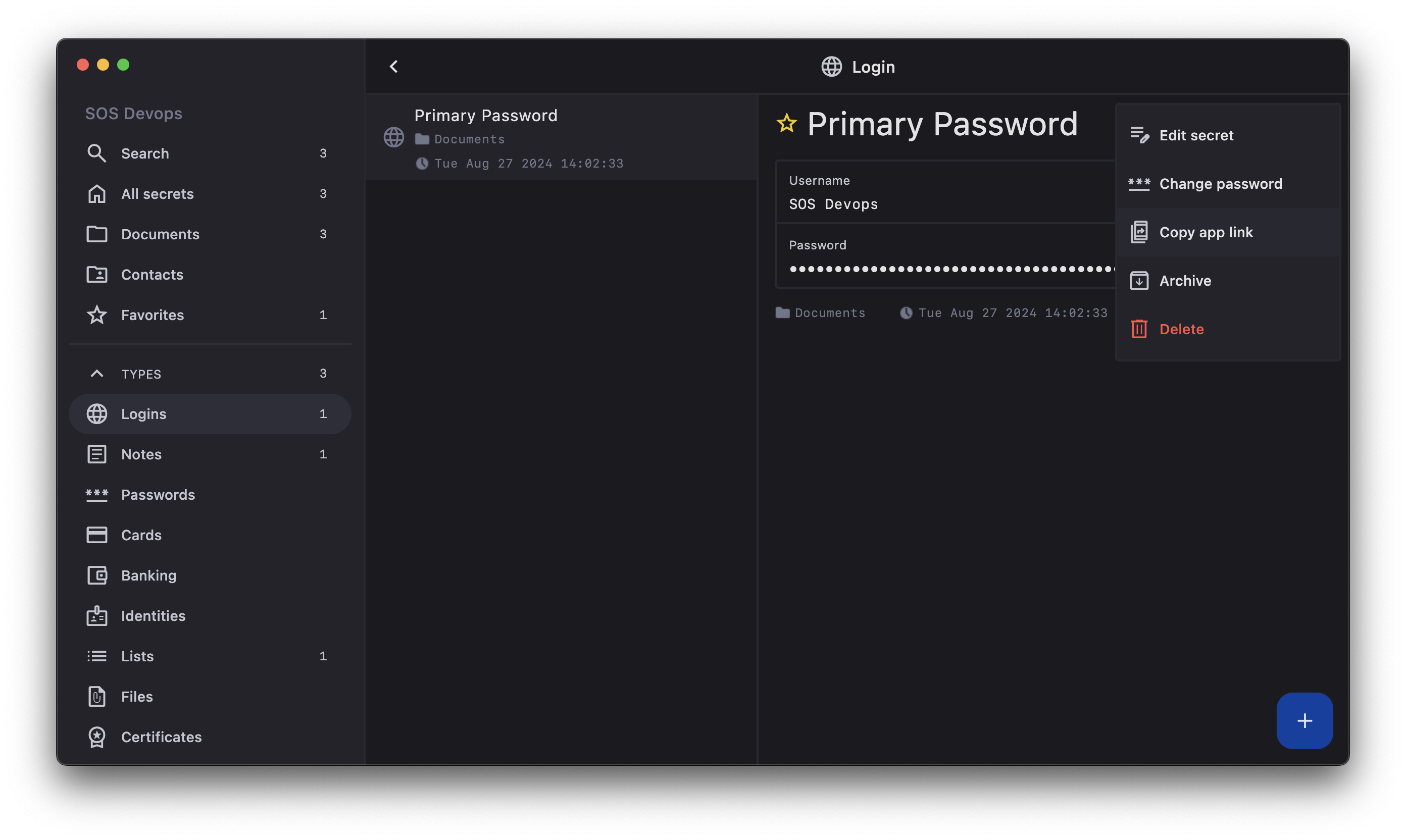Viewport: 1406px width, 840px height.
Task: Click the detail pane timestamp Tue Aug 27 2024
Action: click(1004, 312)
